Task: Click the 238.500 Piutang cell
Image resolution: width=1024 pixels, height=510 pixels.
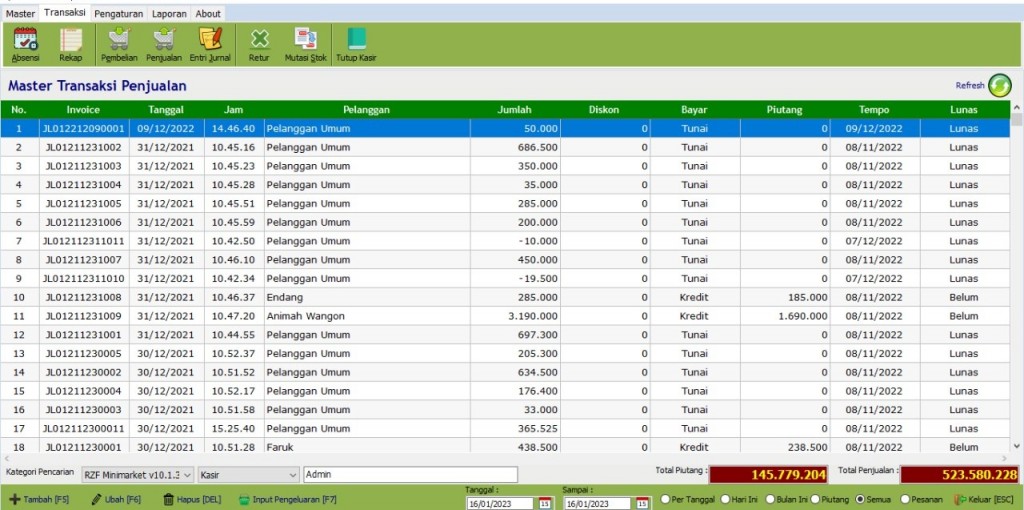Action: (x=784, y=447)
